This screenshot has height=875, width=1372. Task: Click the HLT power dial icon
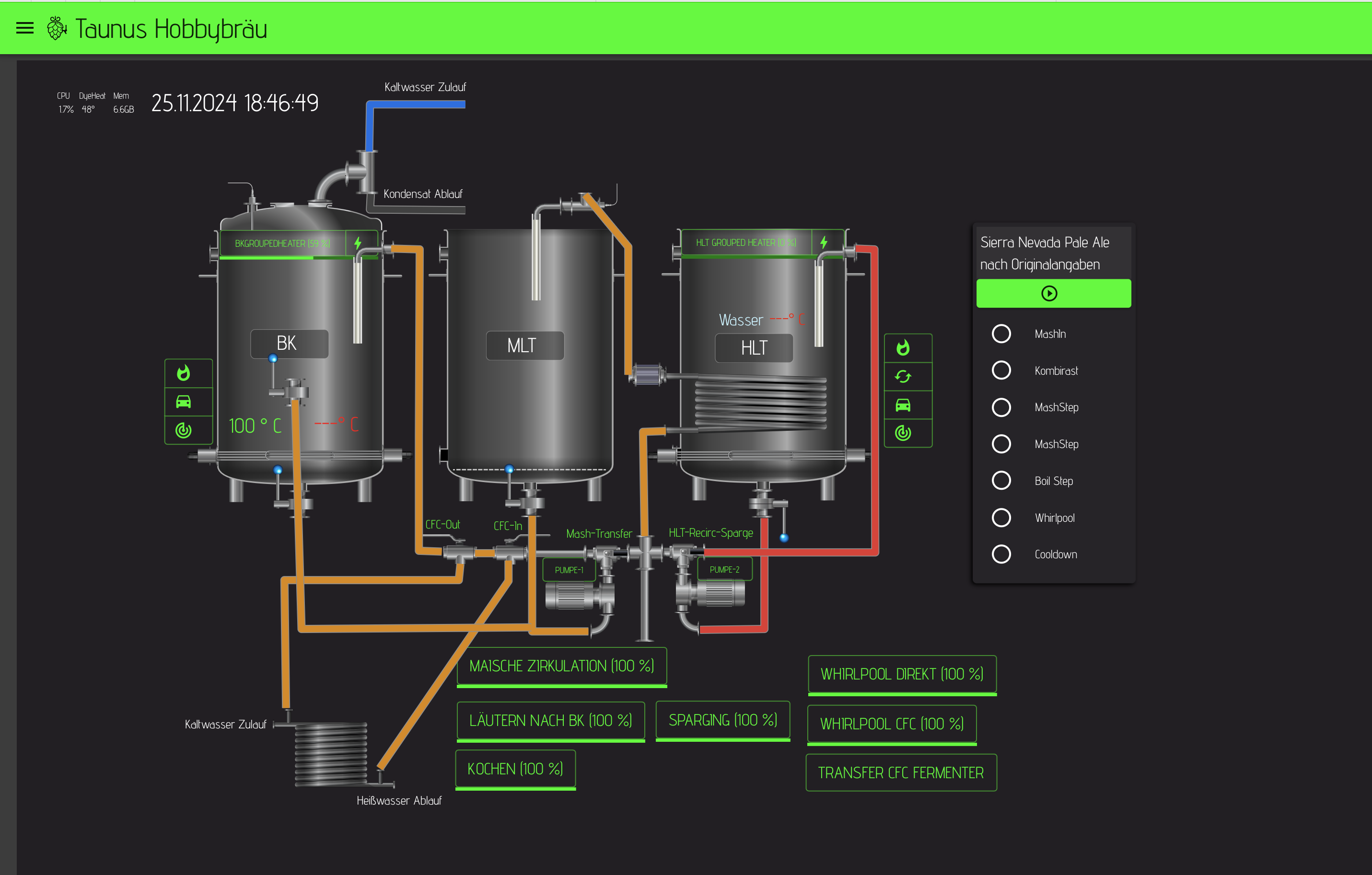pyautogui.click(x=903, y=433)
